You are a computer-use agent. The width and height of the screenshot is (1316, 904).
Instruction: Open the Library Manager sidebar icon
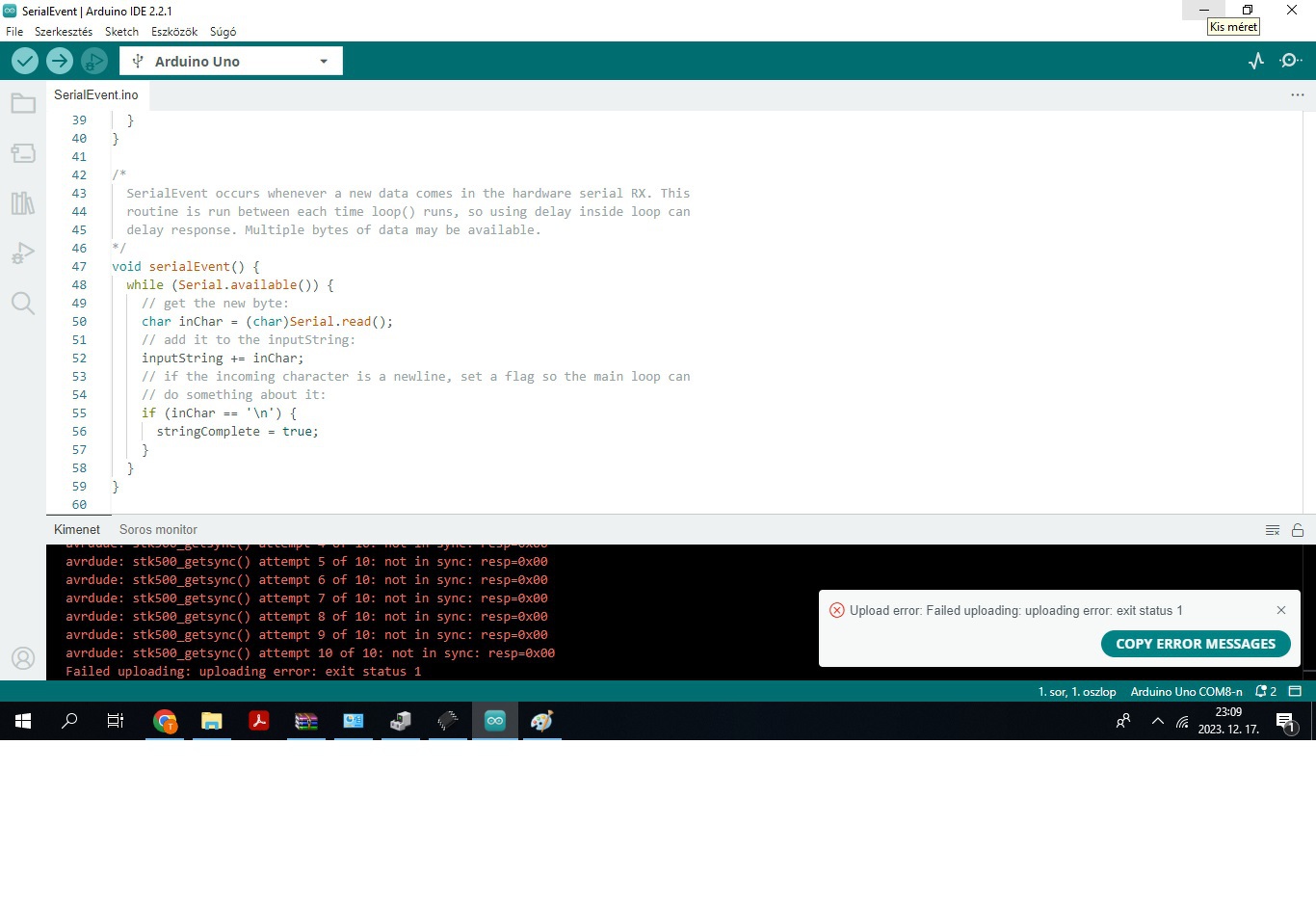point(23,203)
